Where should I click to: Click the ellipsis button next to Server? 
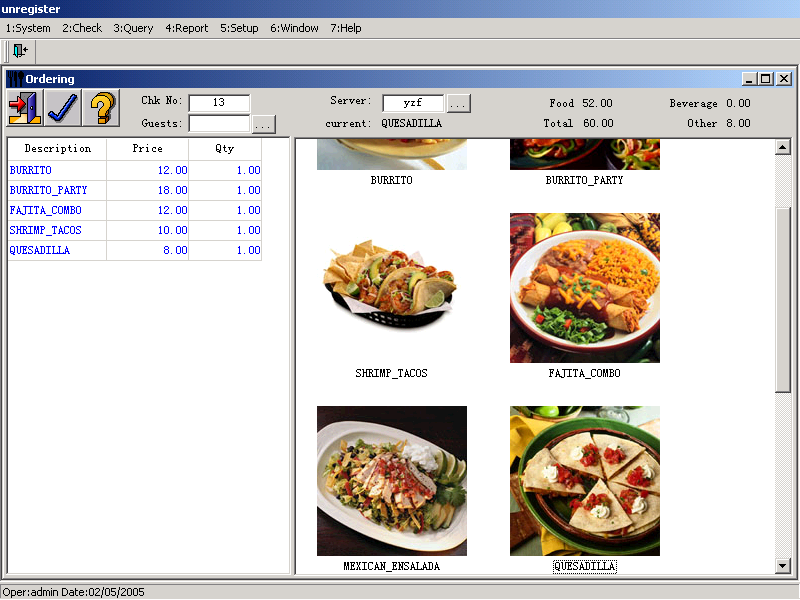[458, 103]
